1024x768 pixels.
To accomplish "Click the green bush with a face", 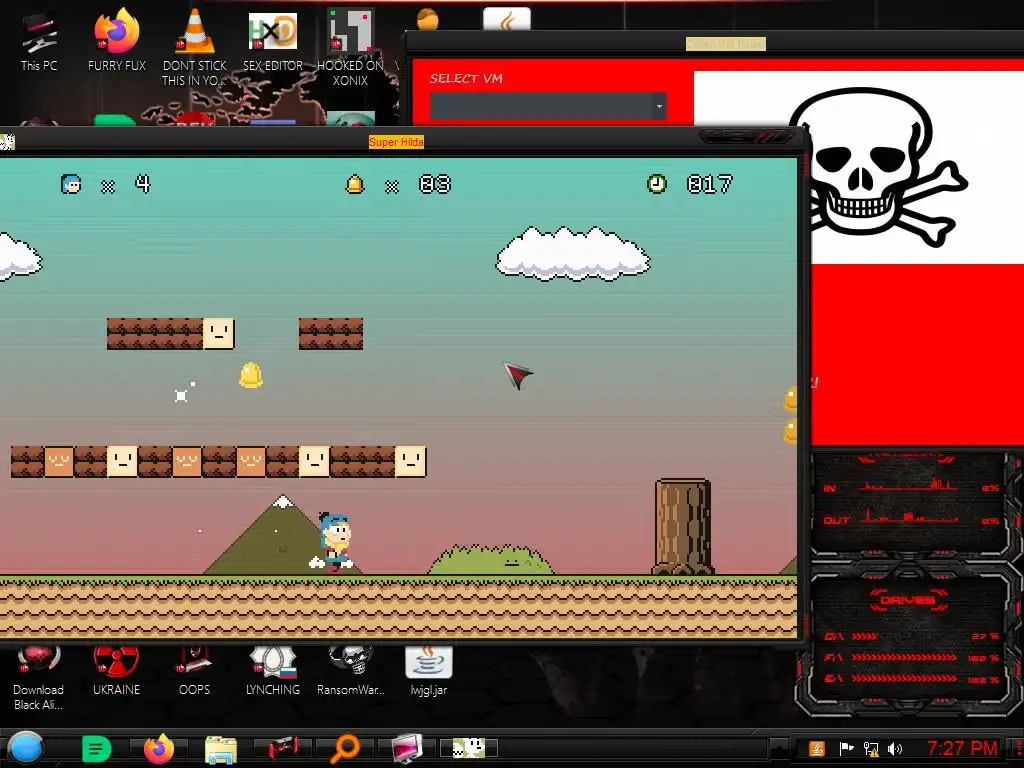I will (491, 560).
